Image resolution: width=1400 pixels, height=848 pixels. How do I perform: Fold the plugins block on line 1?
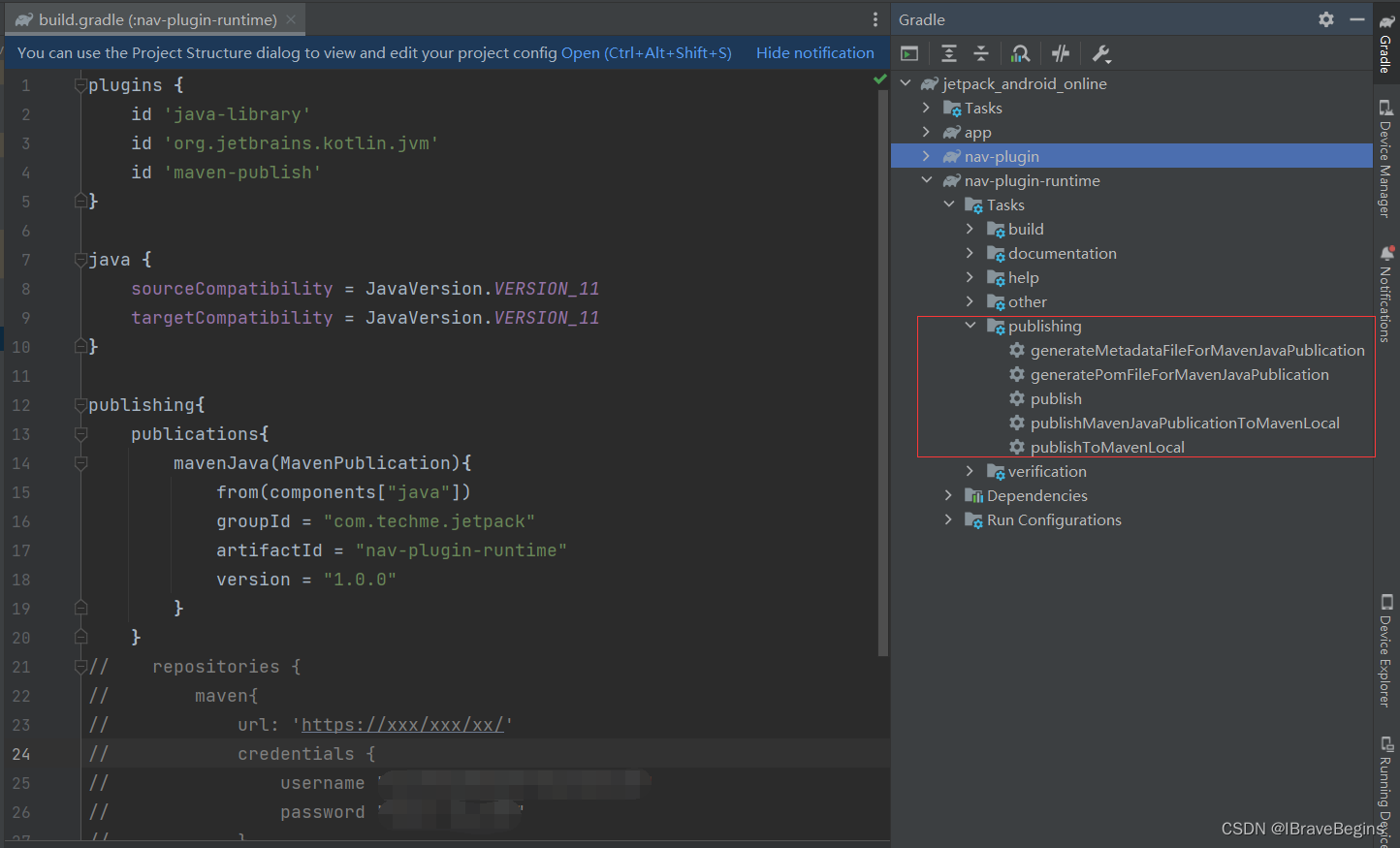[81, 85]
